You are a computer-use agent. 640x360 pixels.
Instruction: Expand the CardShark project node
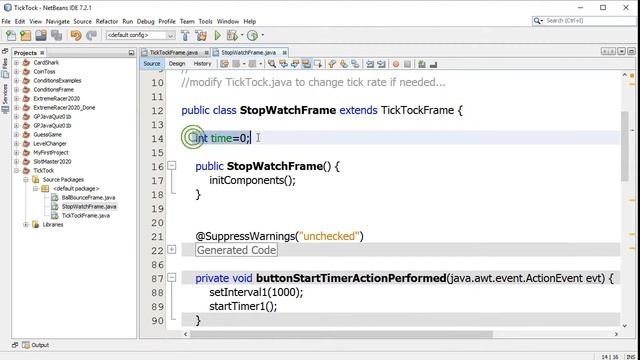(17, 63)
